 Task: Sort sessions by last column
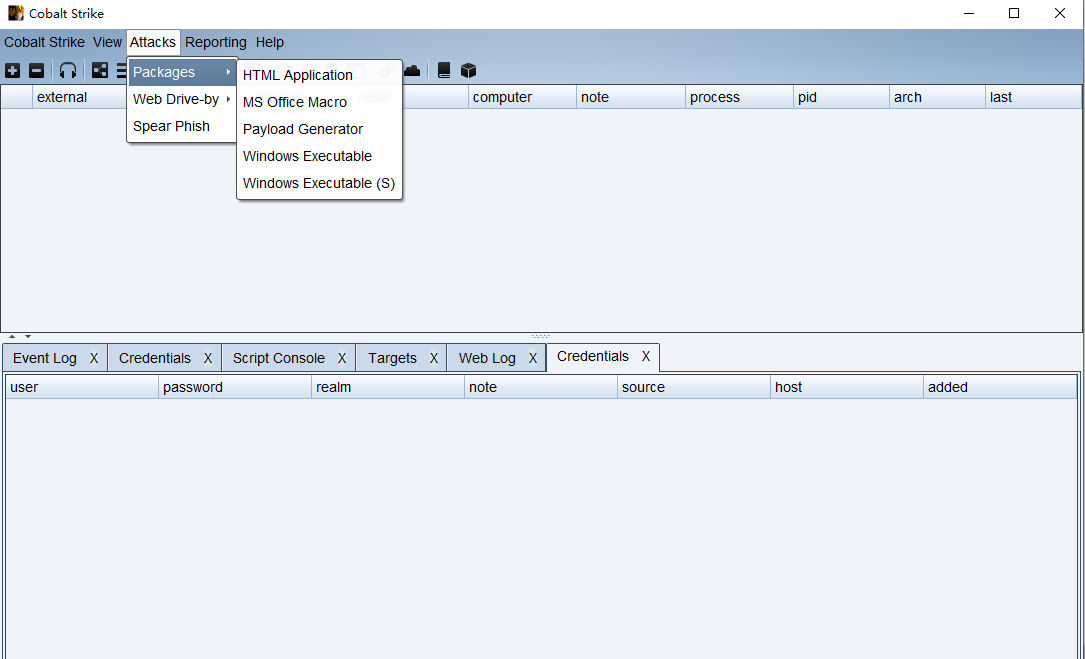click(x=1034, y=97)
